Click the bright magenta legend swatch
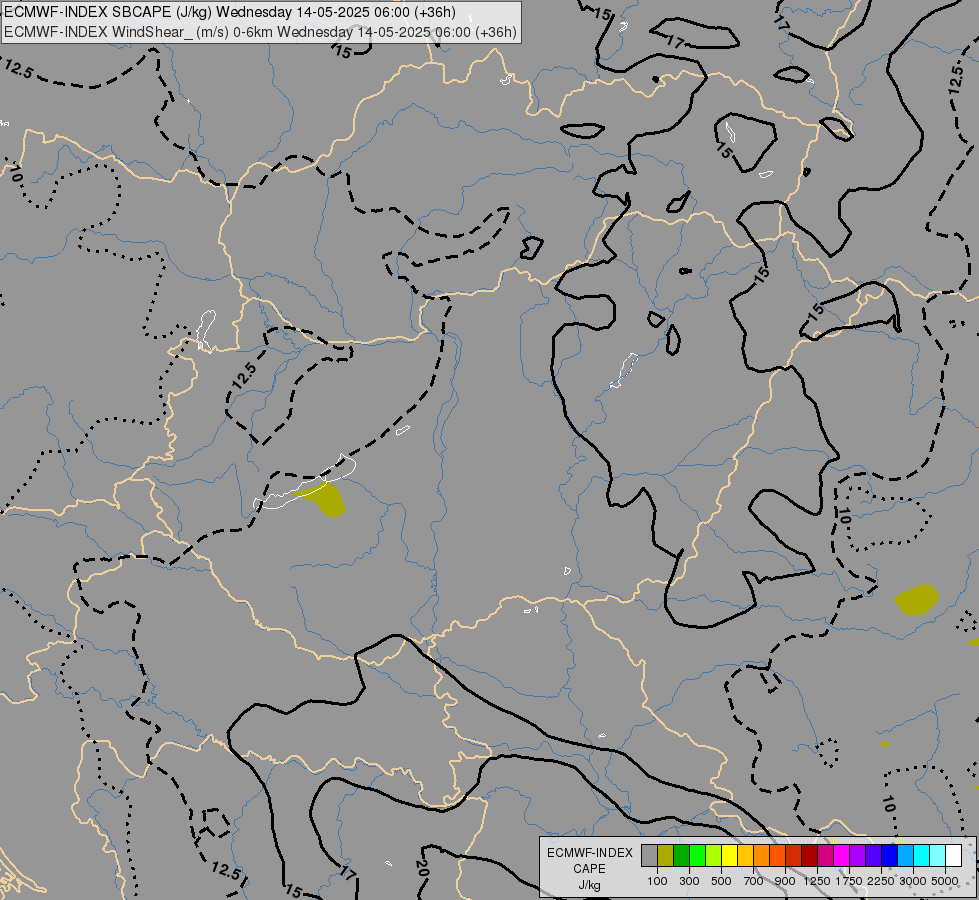The width and height of the screenshot is (979, 900). tap(841, 855)
